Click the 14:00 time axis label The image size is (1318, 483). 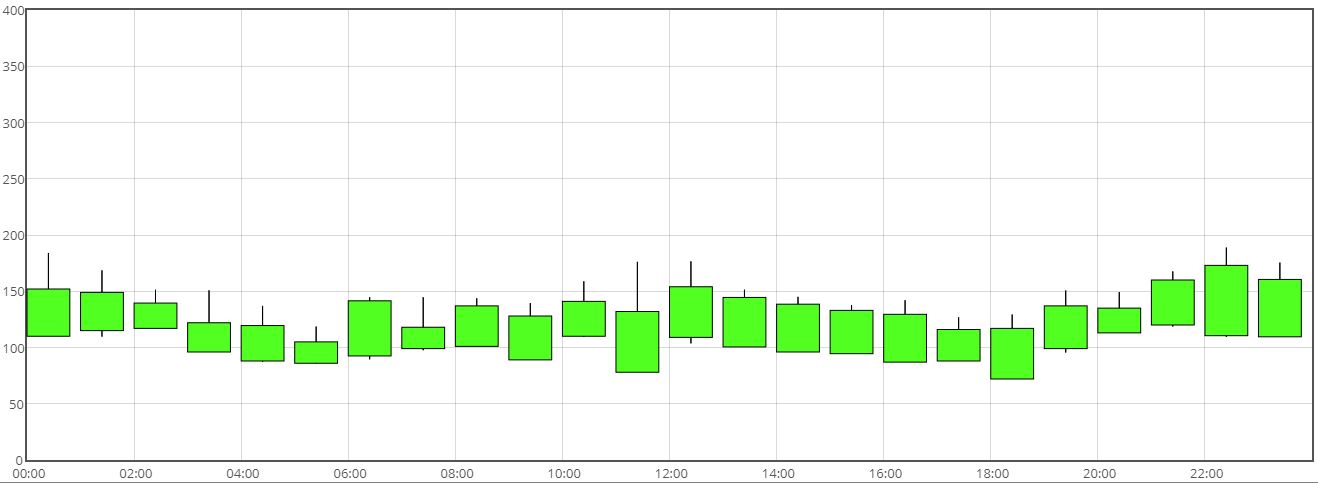777,473
